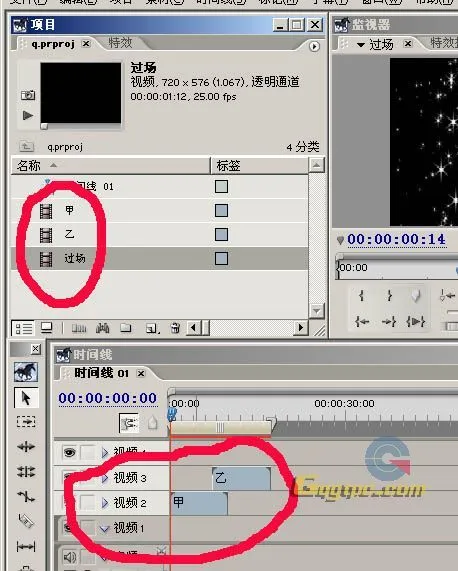The height and width of the screenshot is (571, 458).
Task: Go up one folder level icon
Action: point(26,146)
